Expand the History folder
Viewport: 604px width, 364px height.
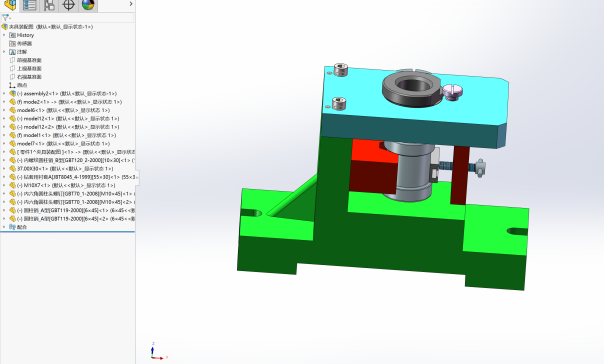(x=4, y=35)
